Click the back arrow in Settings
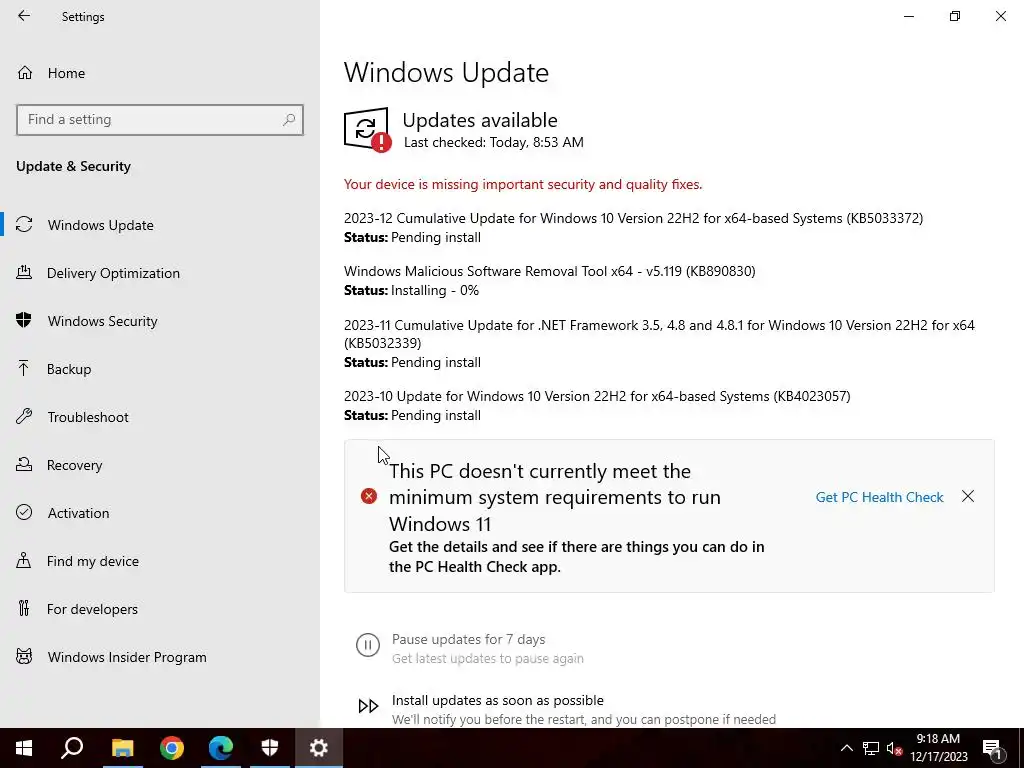Viewport: 1024px width, 768px height. pos(24,16)
